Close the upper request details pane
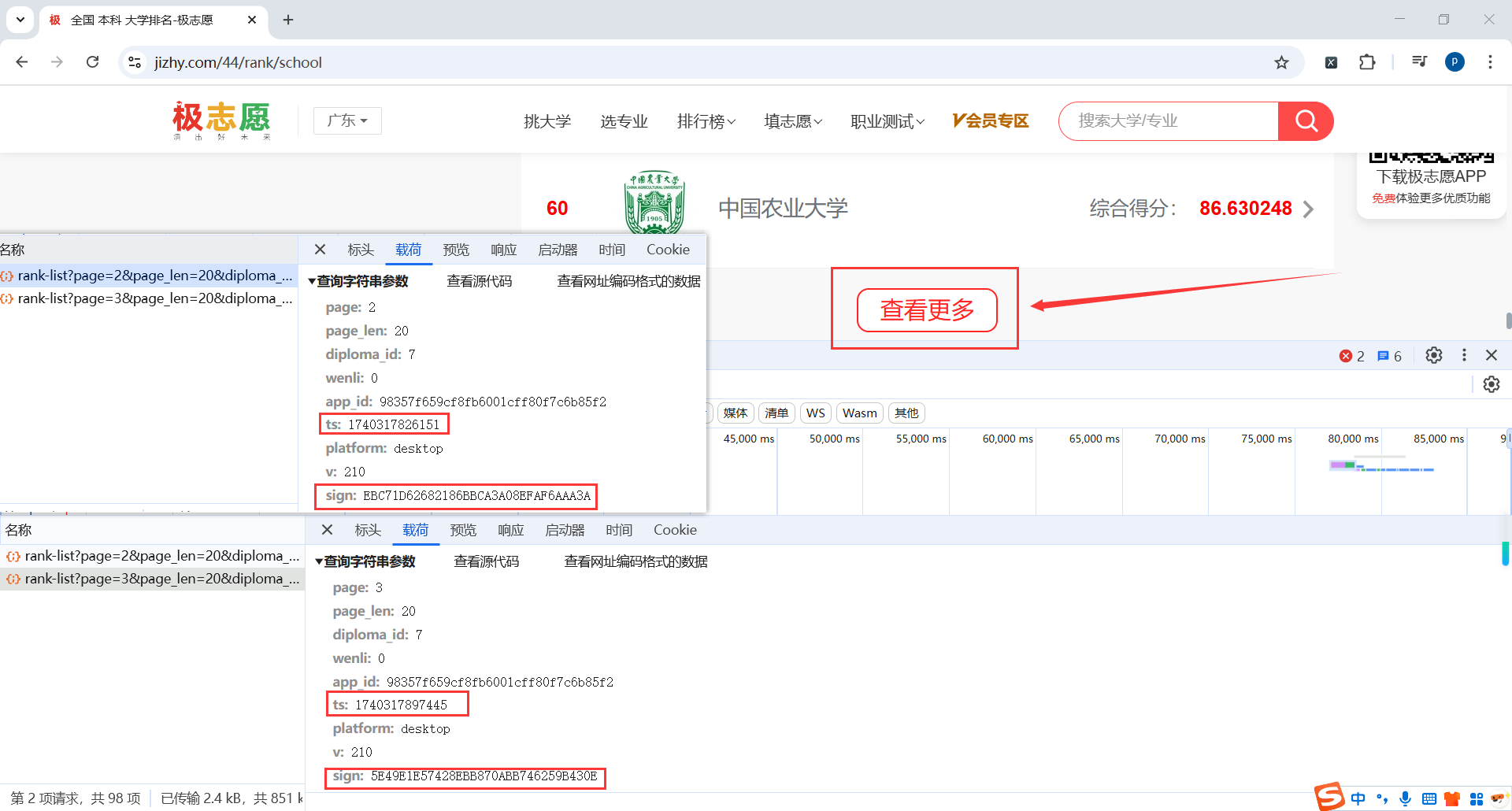Viewport: 1512px width, 811px height. pos(320,250)
